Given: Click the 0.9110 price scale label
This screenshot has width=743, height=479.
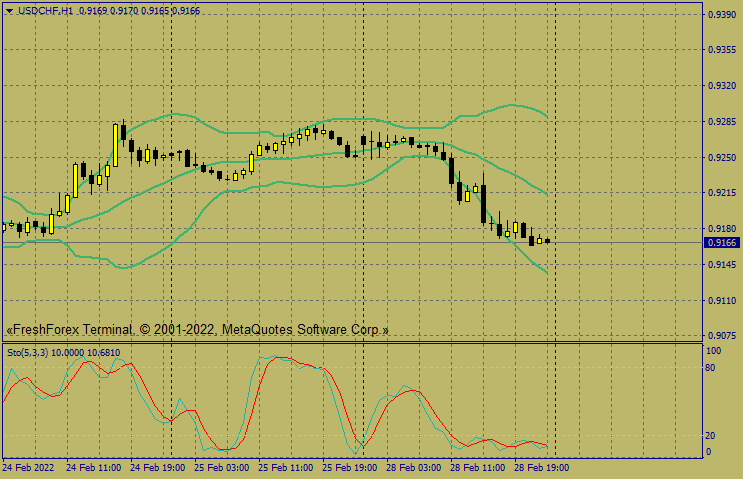Looking at the screenshot, I should click(722, 300).
